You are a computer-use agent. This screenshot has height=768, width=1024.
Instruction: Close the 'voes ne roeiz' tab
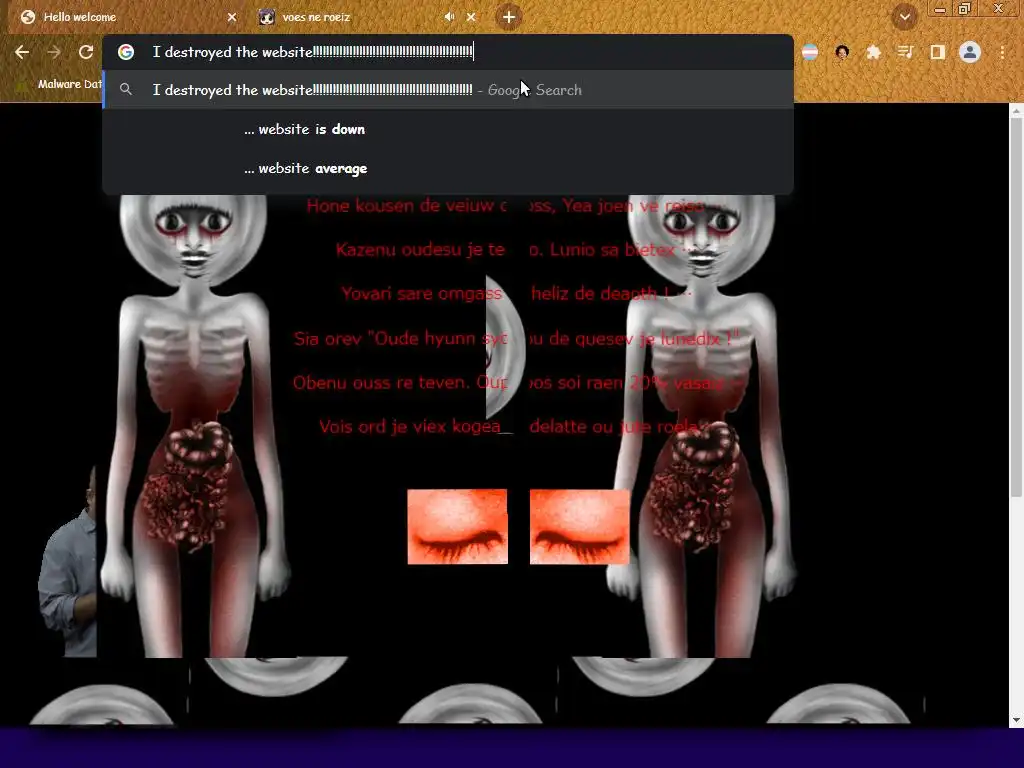pyautogui.click(x=471, y=17)
